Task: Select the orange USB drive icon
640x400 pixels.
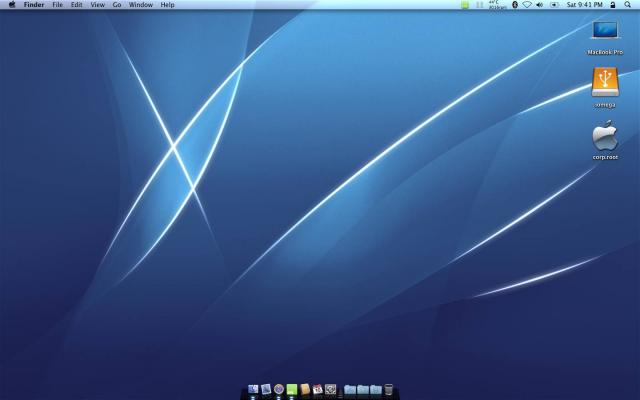Action: click(605, 82)
